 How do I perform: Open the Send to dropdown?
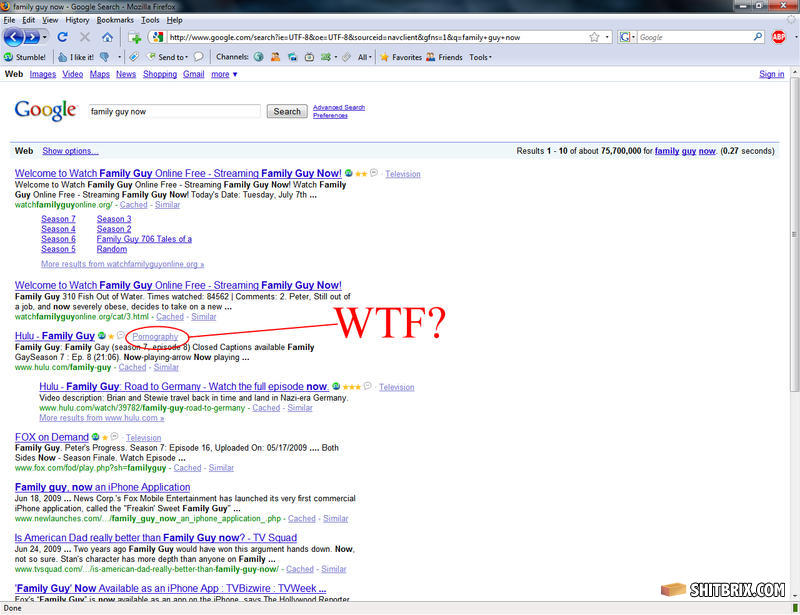pyautogui.click(x=167, y=57)
